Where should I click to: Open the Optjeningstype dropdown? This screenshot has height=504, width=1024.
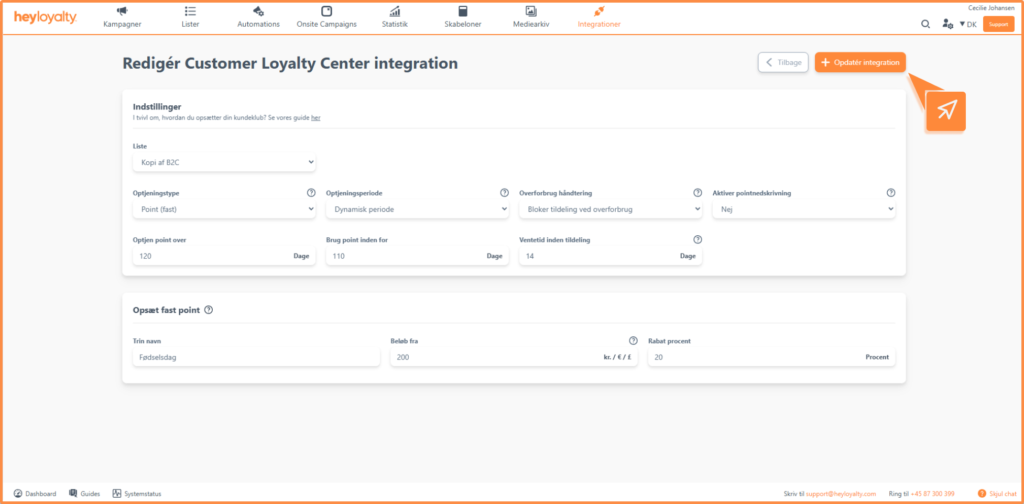(x=224, y=210)
